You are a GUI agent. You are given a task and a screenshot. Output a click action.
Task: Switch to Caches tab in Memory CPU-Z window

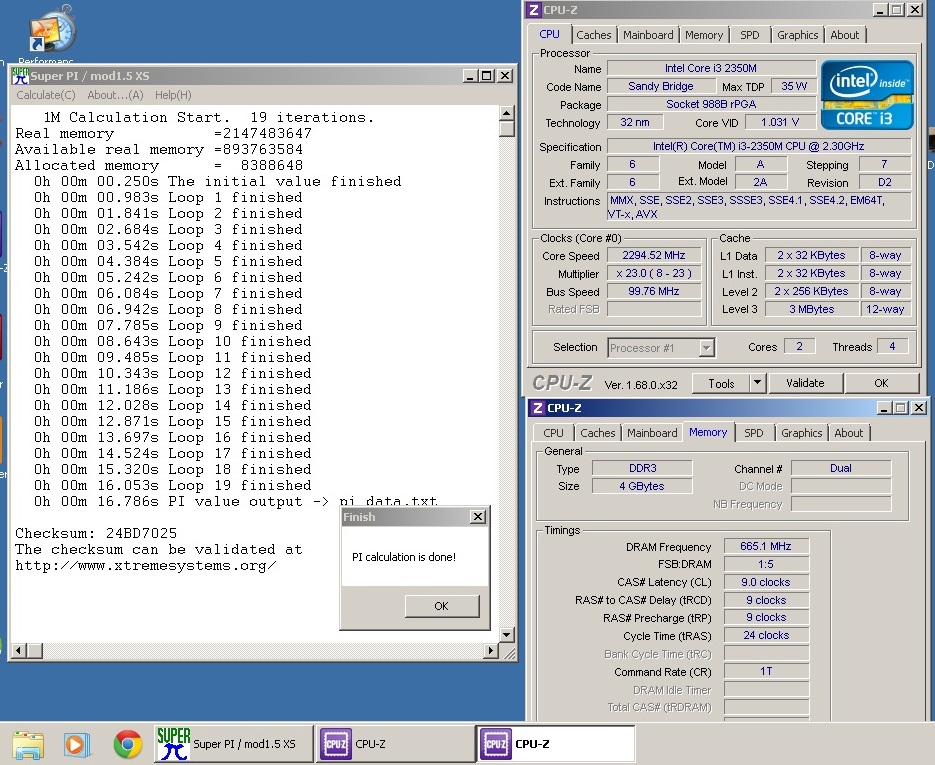point(597,433)
